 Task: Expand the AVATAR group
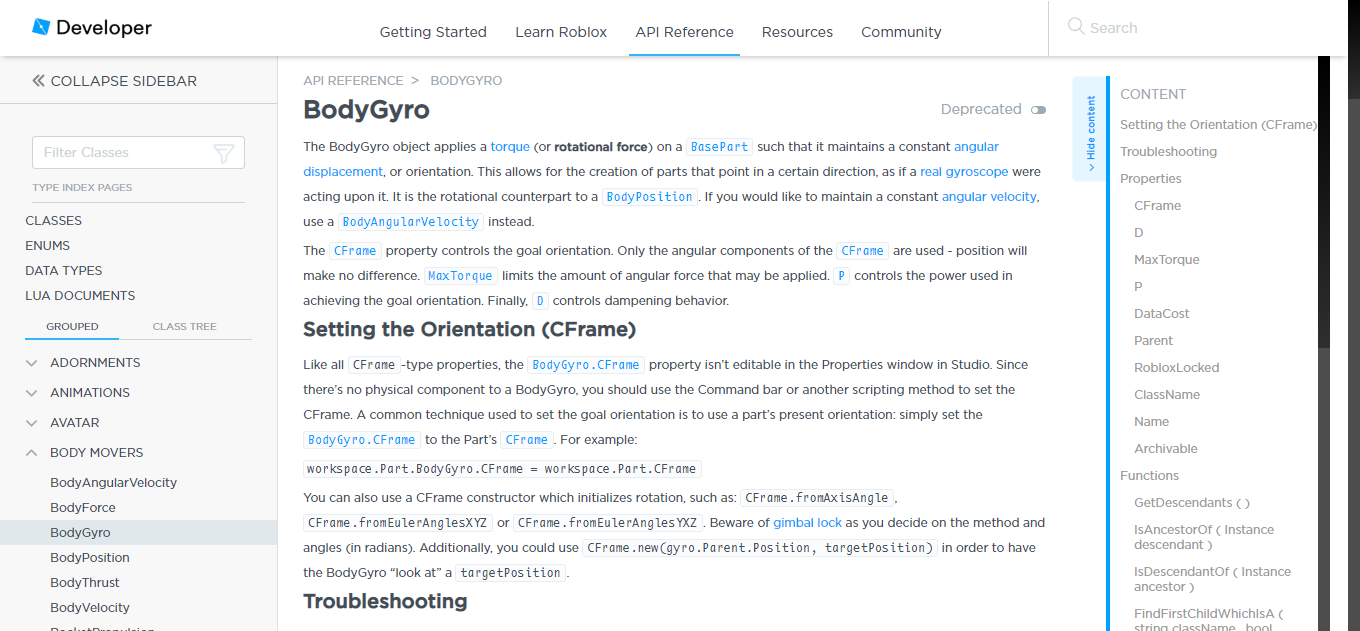pyautogui.click(x=32, y=423)
